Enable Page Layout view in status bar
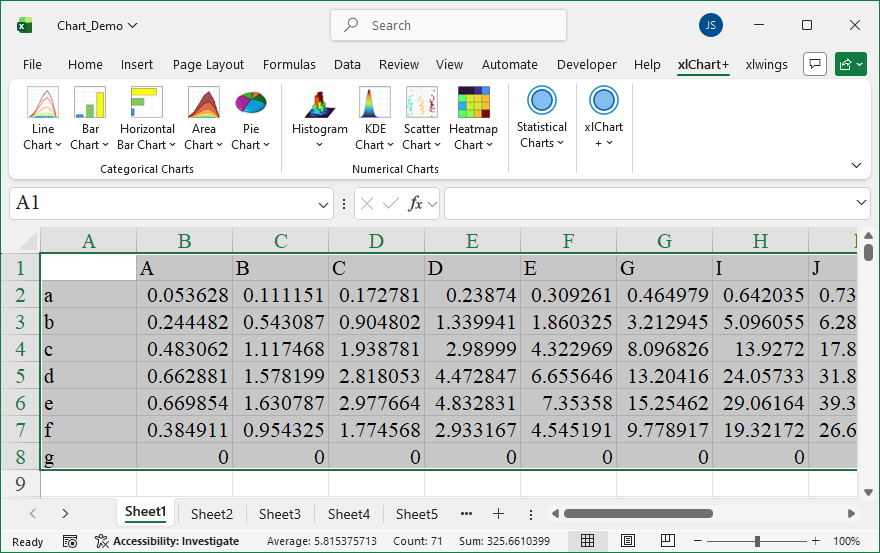880x553 pixels. (x=627, y=541)
